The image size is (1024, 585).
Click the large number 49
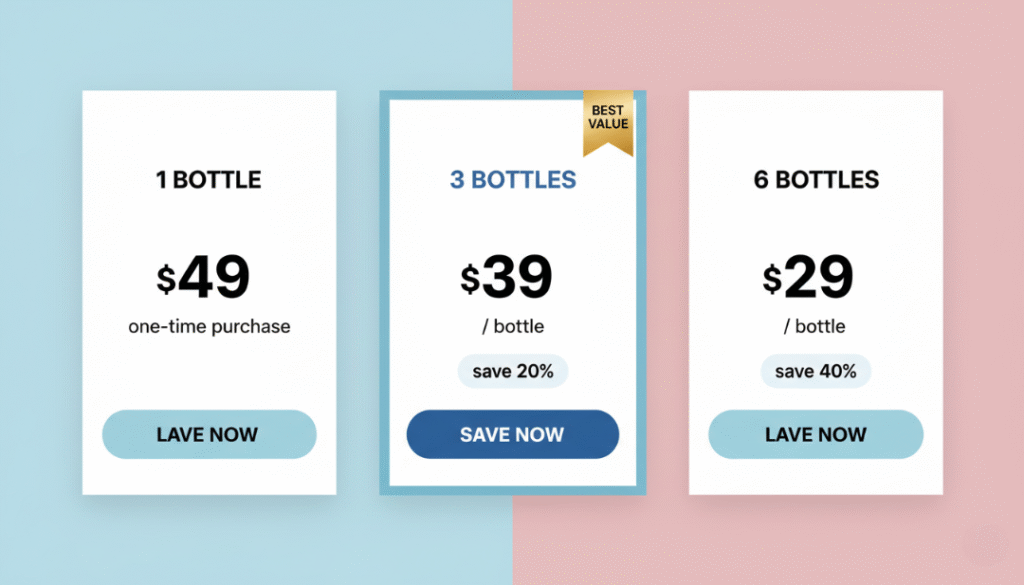click(216, 278)
